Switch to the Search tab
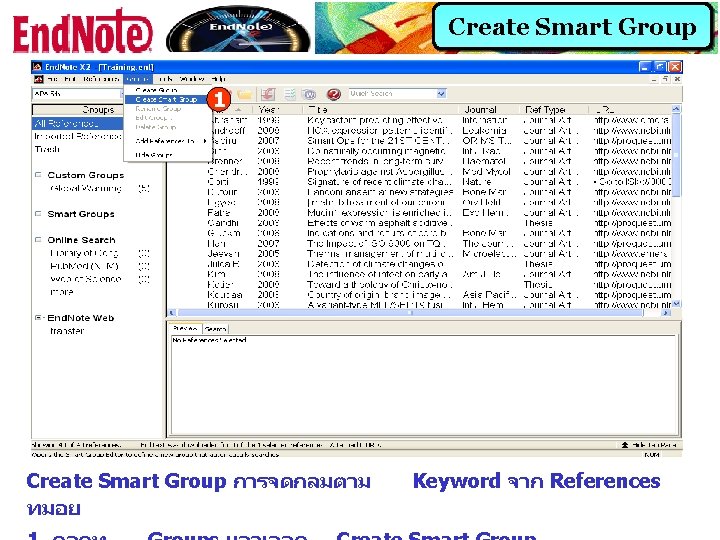 [215, 329]
